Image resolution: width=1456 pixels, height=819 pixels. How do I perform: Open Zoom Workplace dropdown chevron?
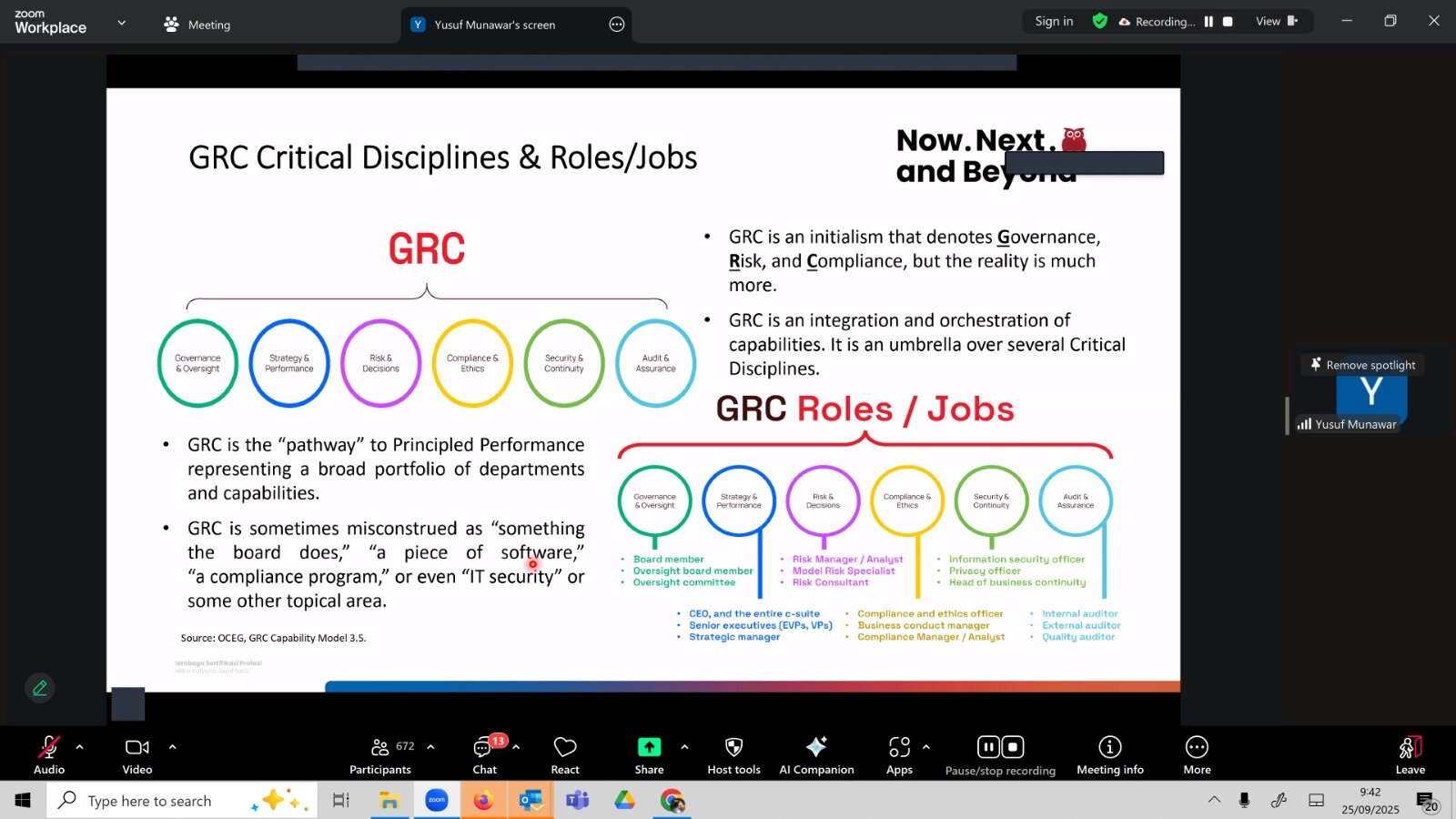122,23
